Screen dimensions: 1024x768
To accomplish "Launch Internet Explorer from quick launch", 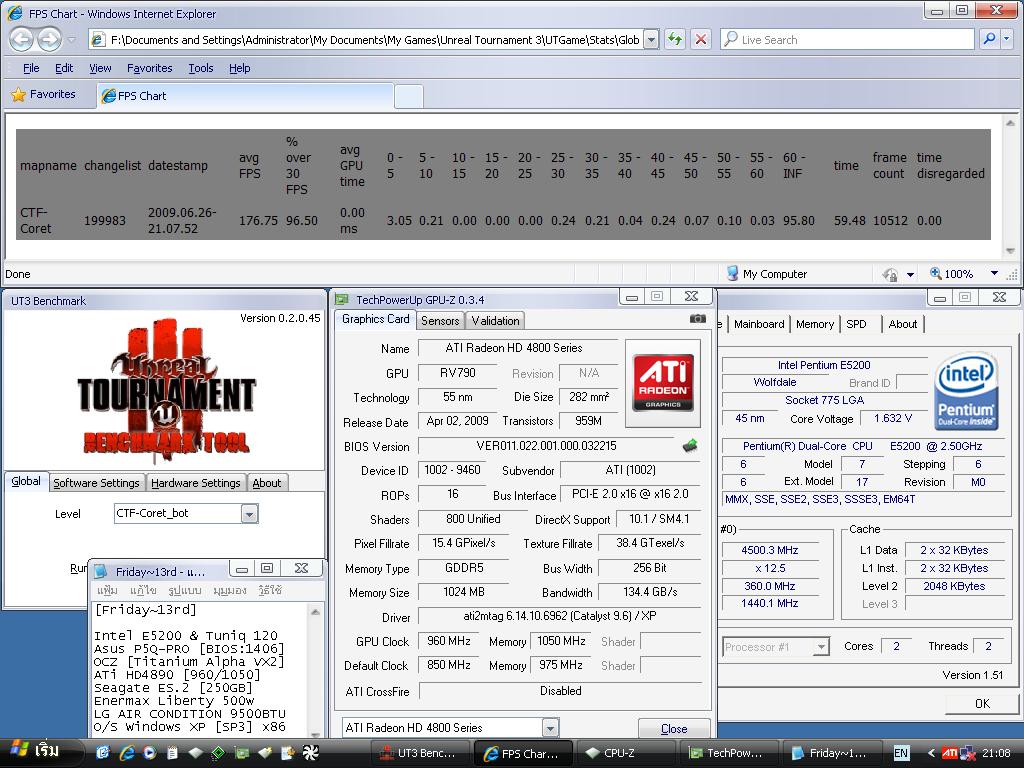I will click(x=127, y=753).
